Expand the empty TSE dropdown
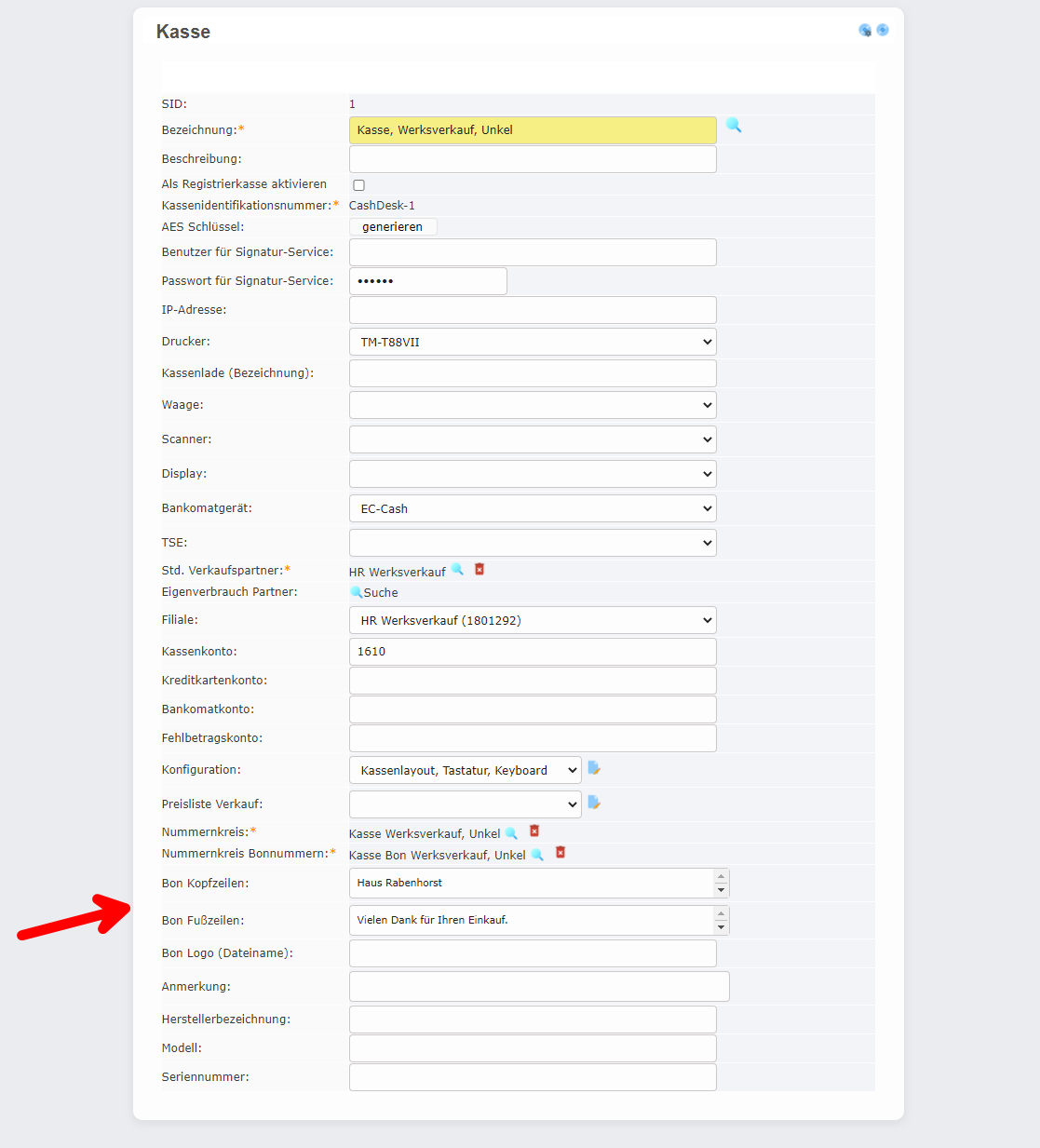Viewport: 1040px width, 1148px height. [533, 543]
